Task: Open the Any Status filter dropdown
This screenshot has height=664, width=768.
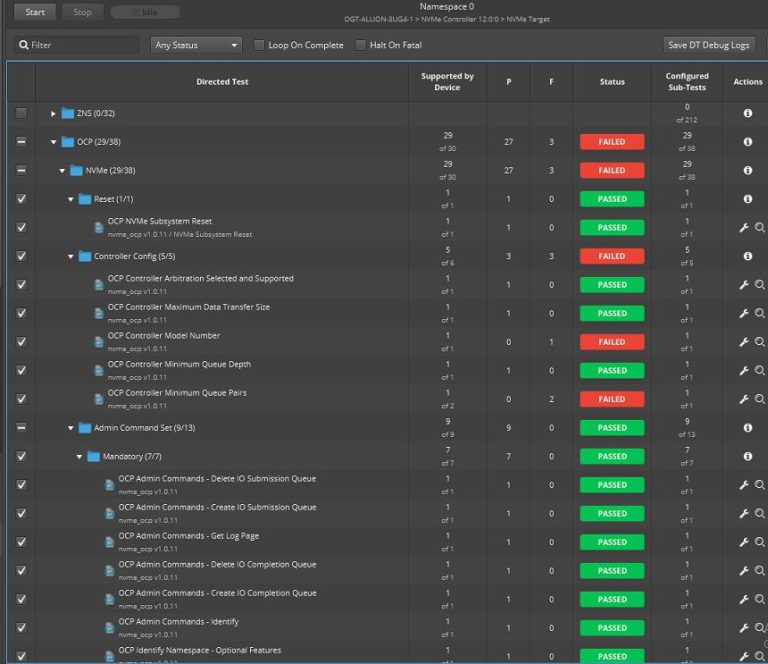Action: click(x=196, y=45)
